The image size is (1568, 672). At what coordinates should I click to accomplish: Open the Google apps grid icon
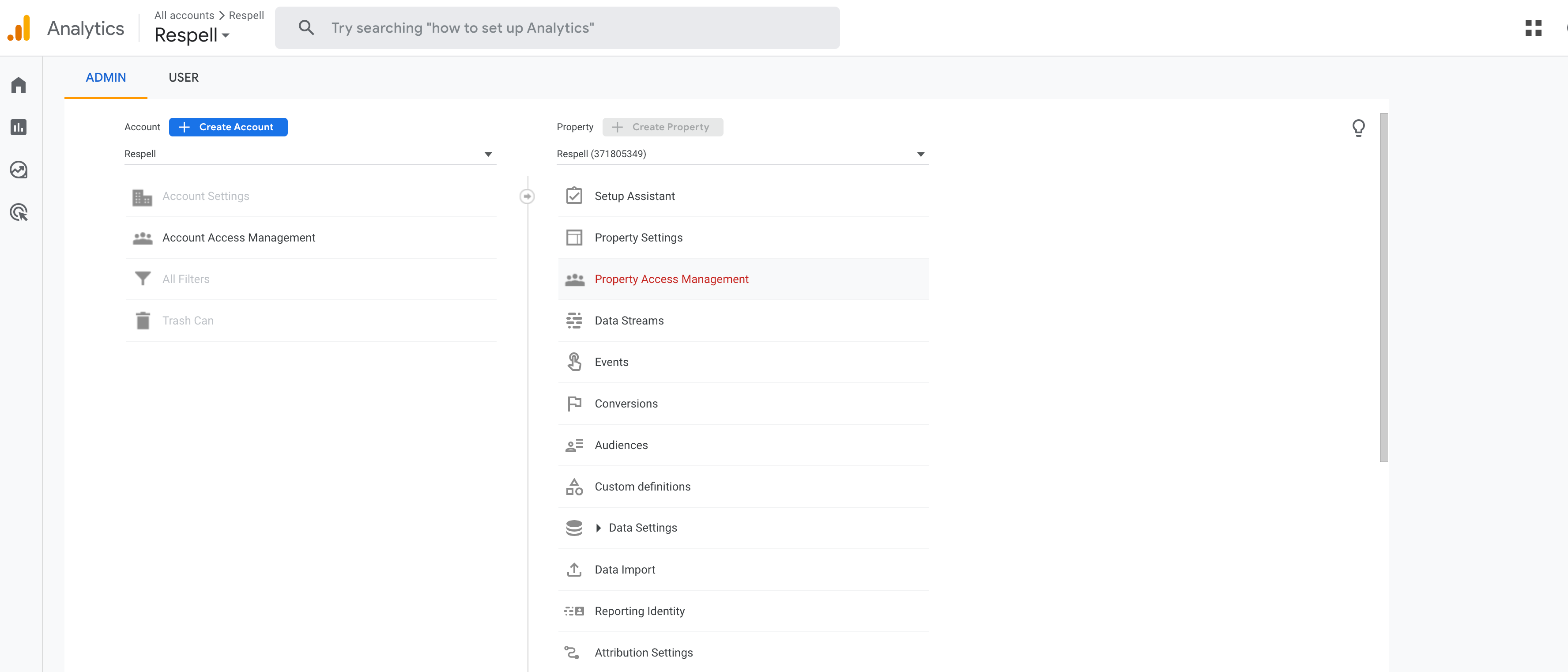[1533, 28]
